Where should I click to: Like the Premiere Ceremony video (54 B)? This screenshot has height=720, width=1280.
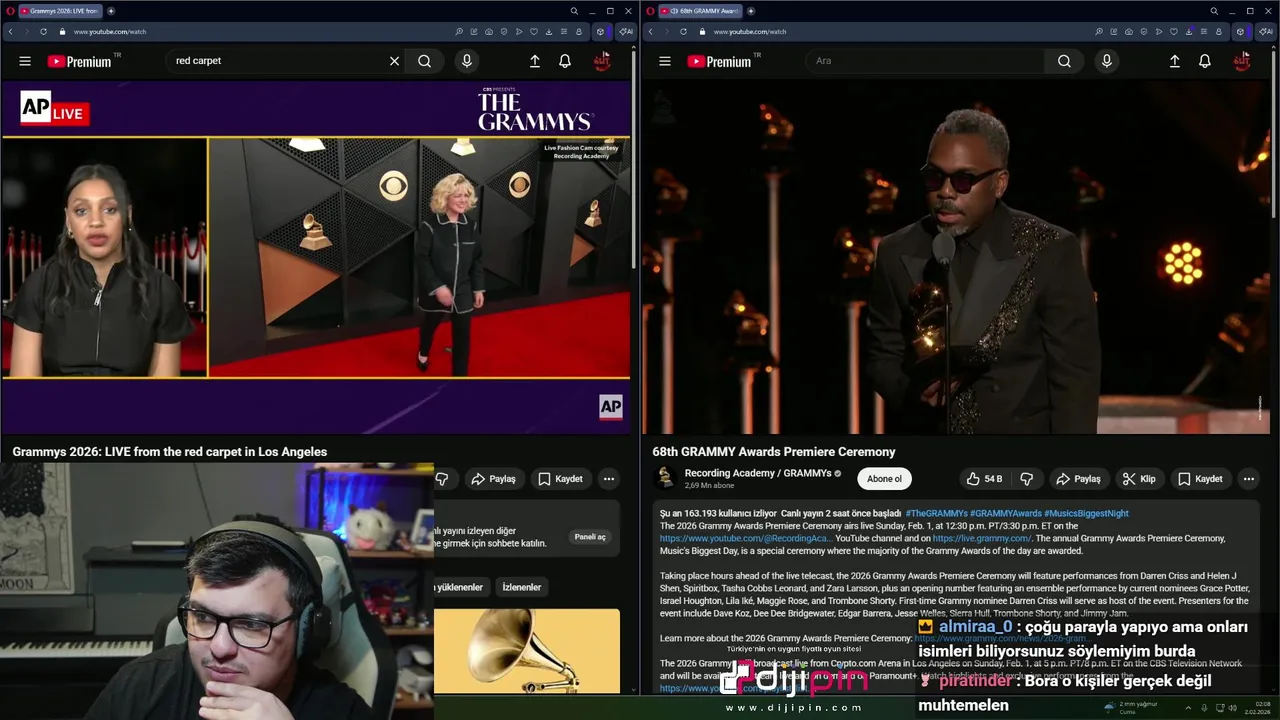click(x=984, y=479)
